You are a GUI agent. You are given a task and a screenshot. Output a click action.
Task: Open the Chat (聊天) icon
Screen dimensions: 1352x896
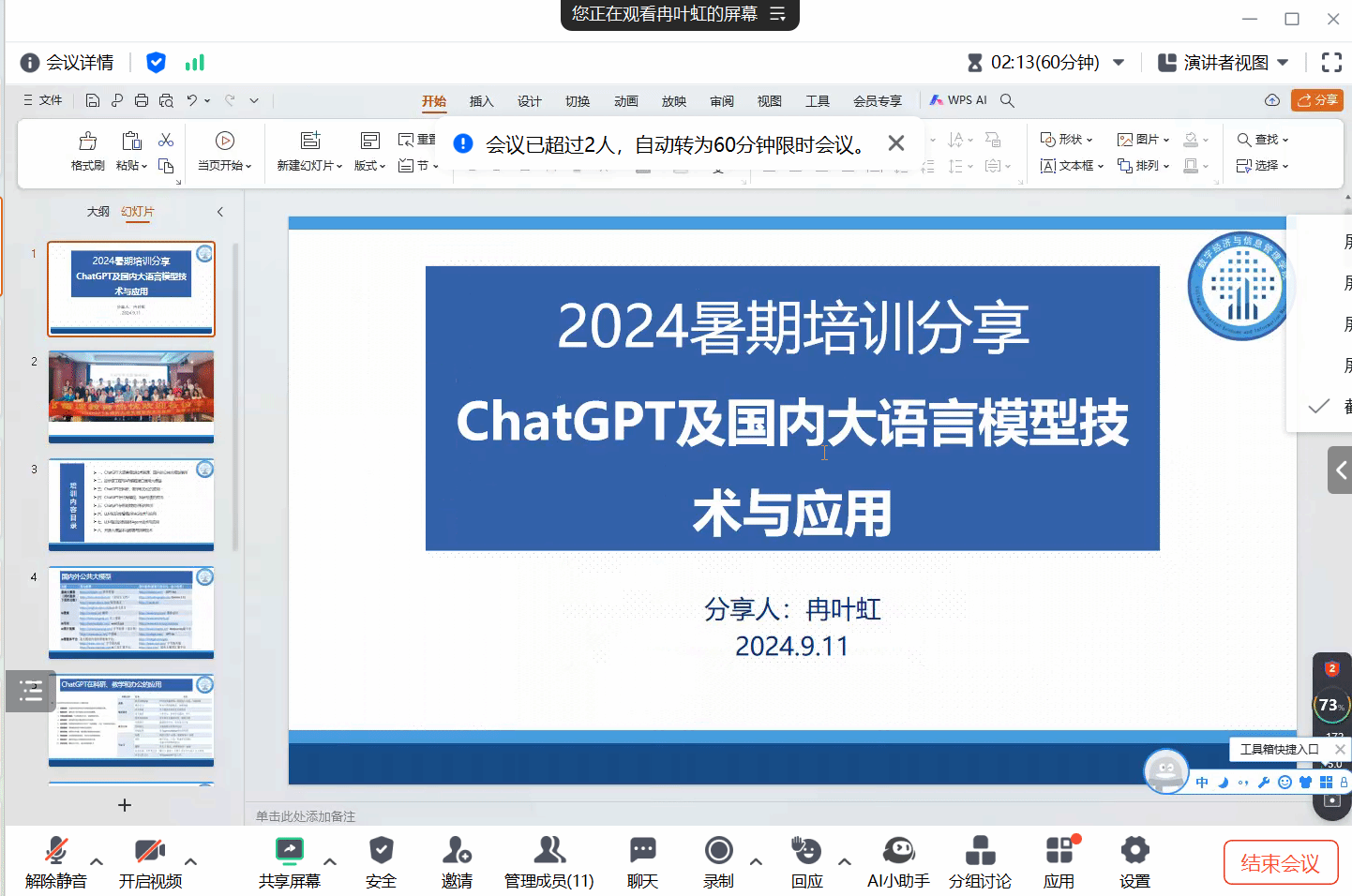642,851
